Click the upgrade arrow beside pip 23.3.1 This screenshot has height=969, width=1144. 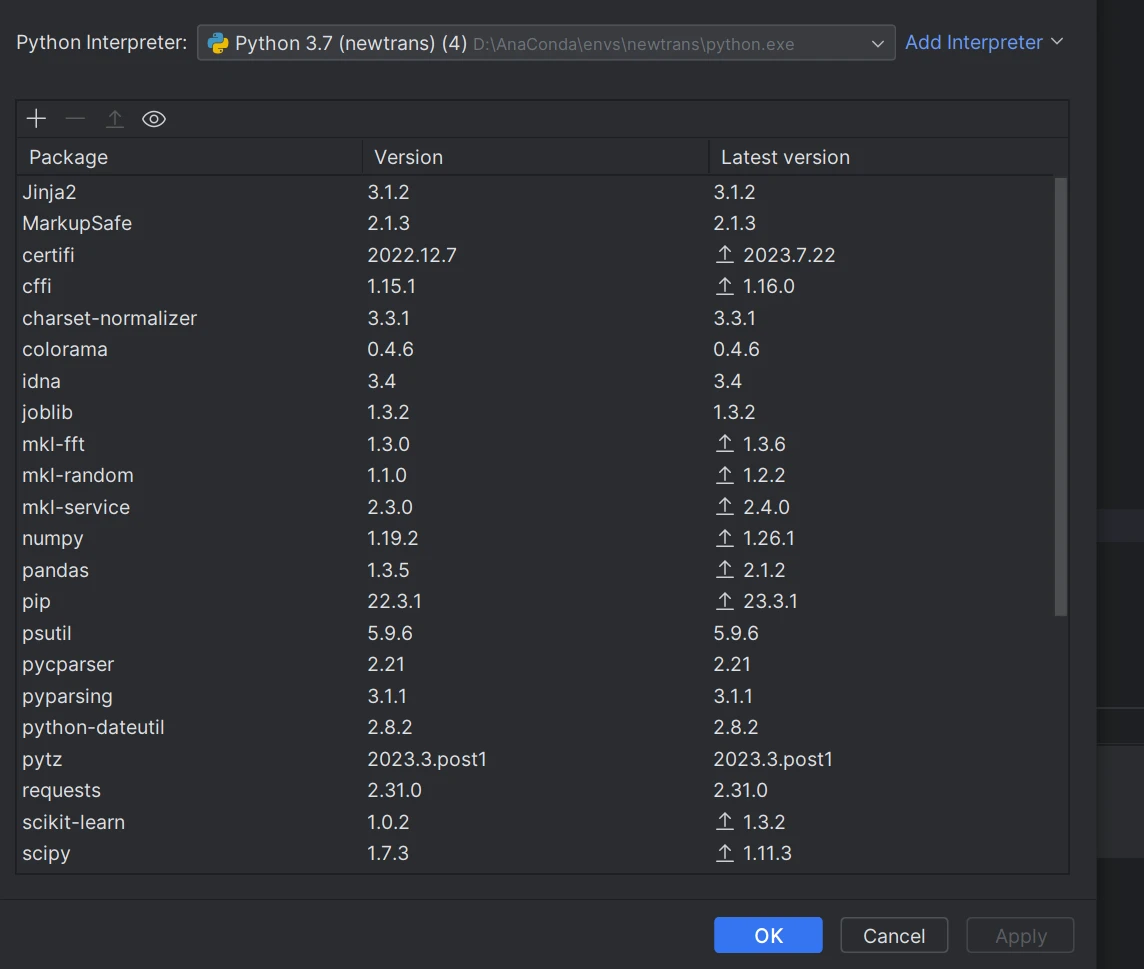pyautogui.click(x=725, y=601)
